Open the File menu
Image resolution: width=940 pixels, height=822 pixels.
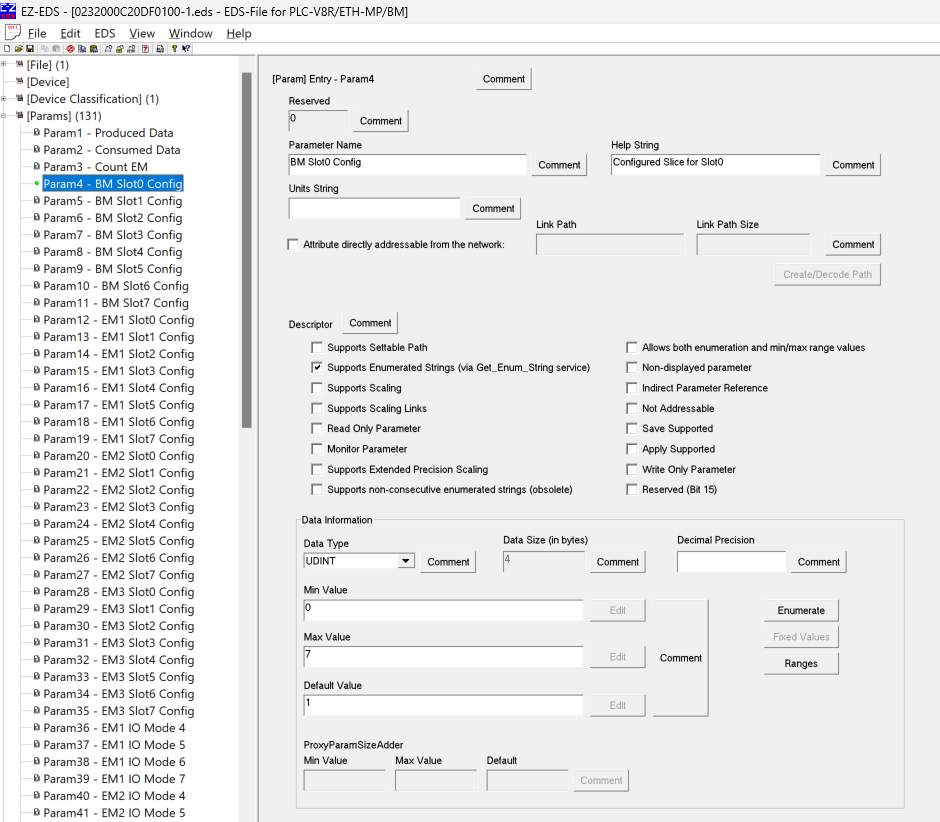coord(37,34)
